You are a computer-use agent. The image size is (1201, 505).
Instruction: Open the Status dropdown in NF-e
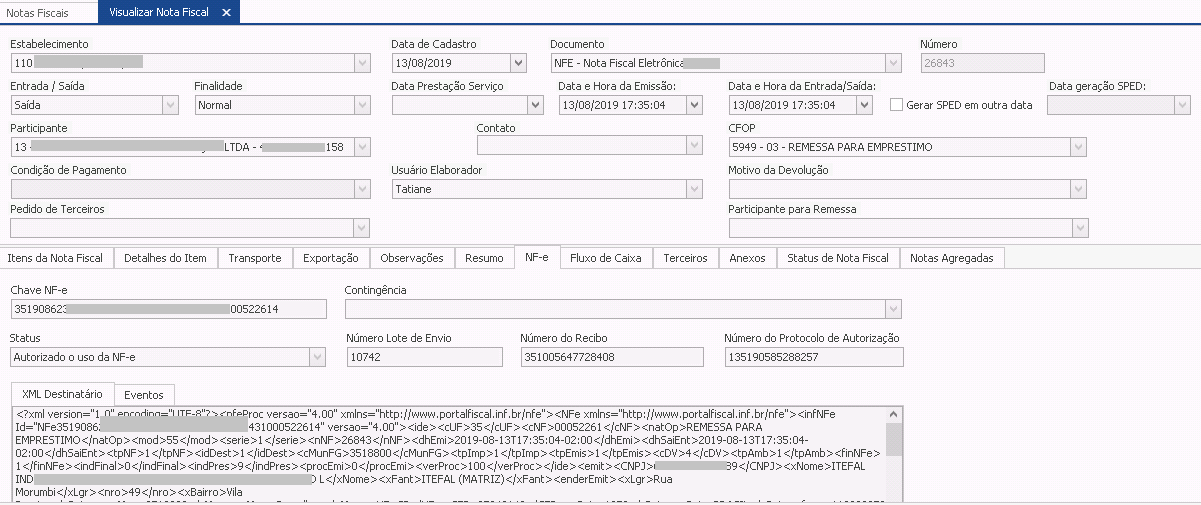click(317, 357)
